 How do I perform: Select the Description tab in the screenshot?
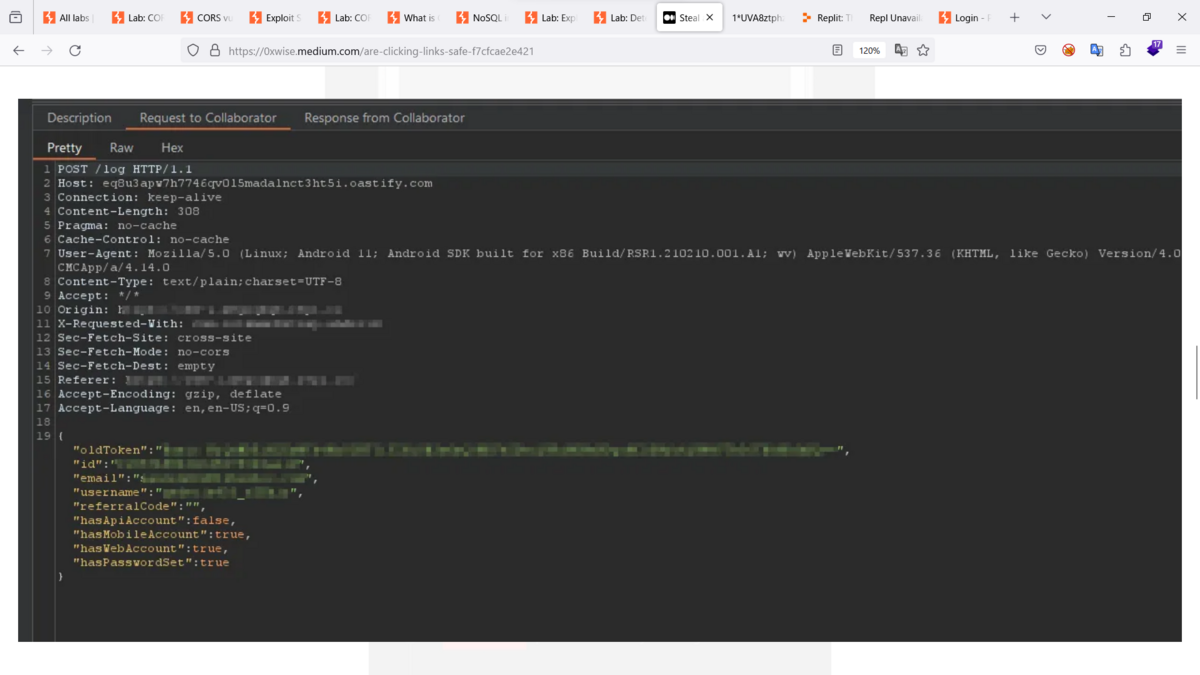[79, 118]
